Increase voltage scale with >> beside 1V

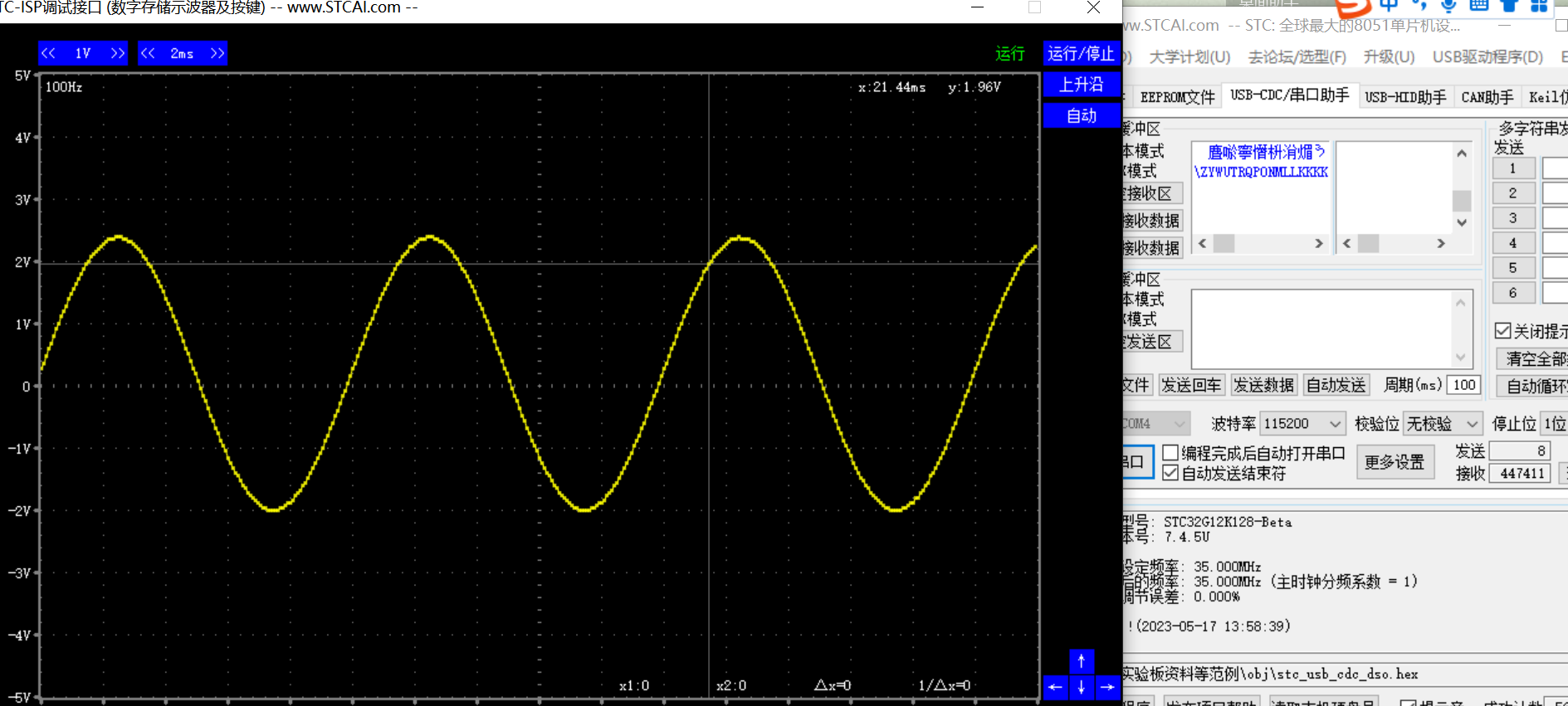click(x=118, y=53)
